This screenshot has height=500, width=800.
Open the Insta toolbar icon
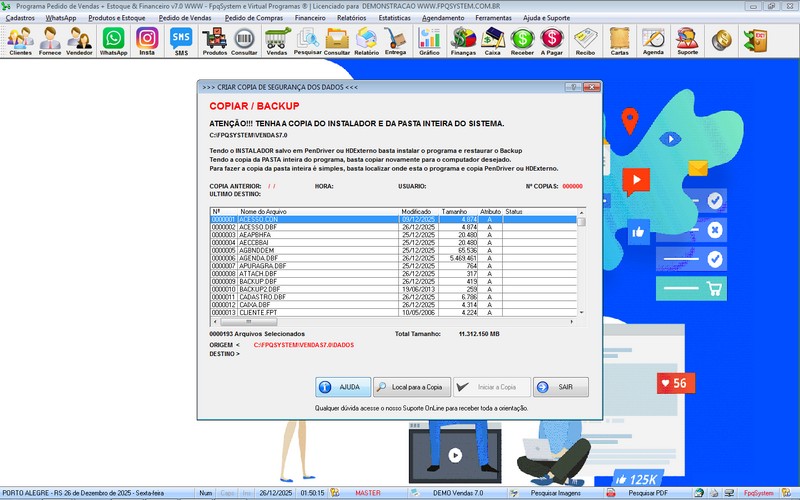pos(147,41)
